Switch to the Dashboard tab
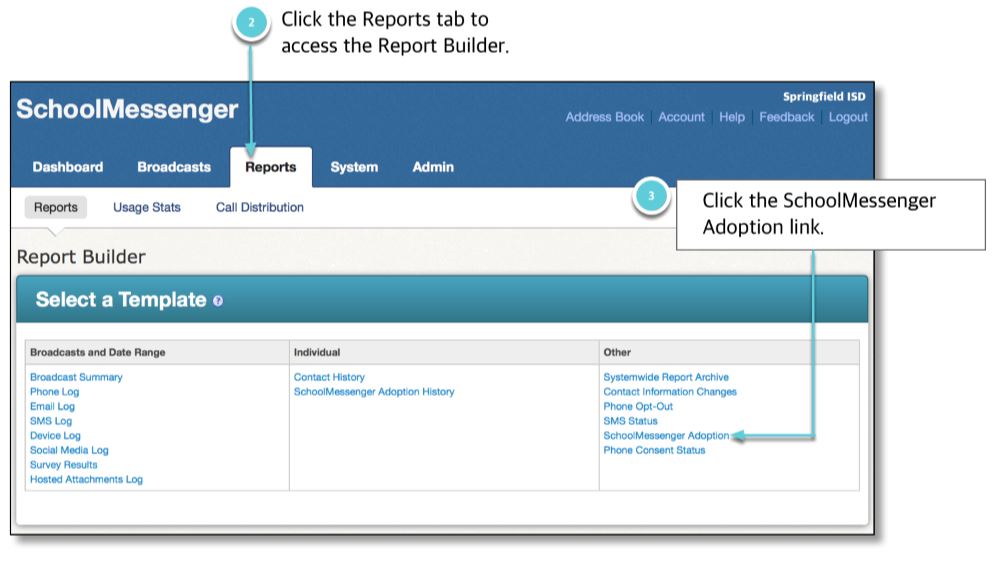996x561 pixels. point(68,167)
